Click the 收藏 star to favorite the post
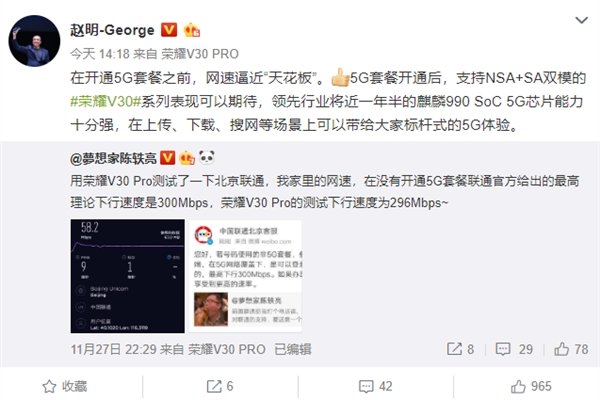 click(x=65, y=386)
